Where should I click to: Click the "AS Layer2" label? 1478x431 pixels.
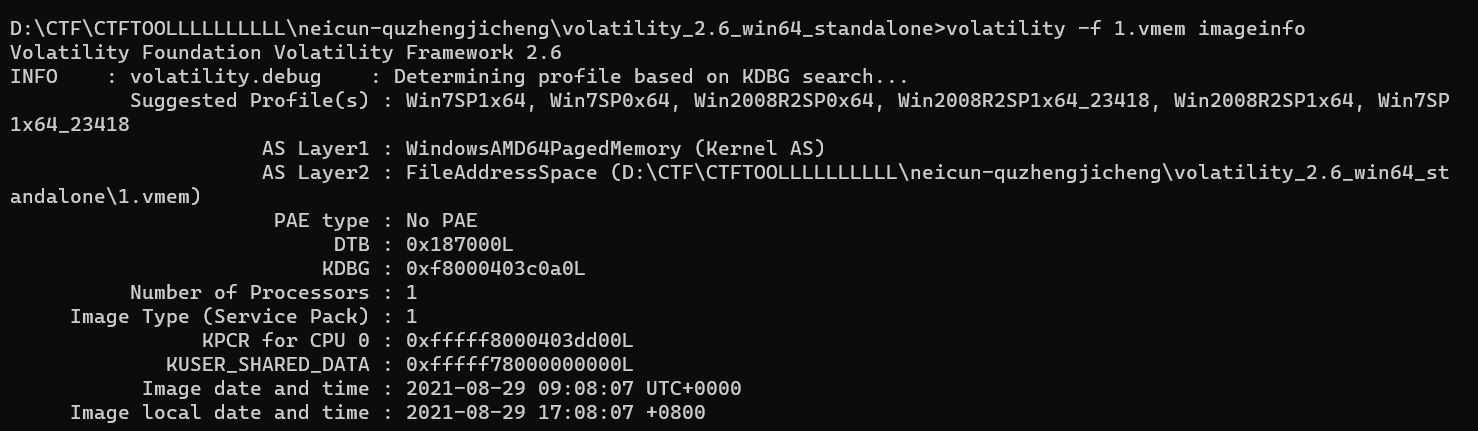tap(315, 172)
